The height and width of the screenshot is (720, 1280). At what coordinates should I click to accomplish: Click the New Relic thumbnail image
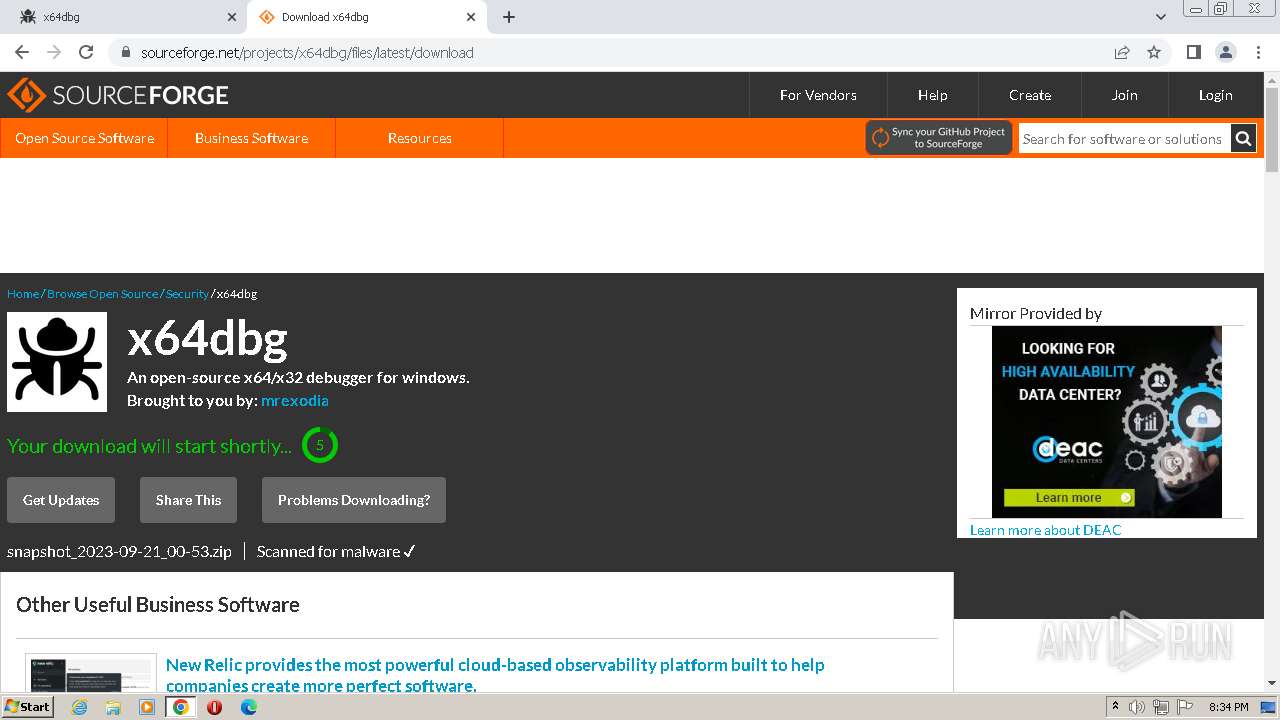click(x=91, y=673)
